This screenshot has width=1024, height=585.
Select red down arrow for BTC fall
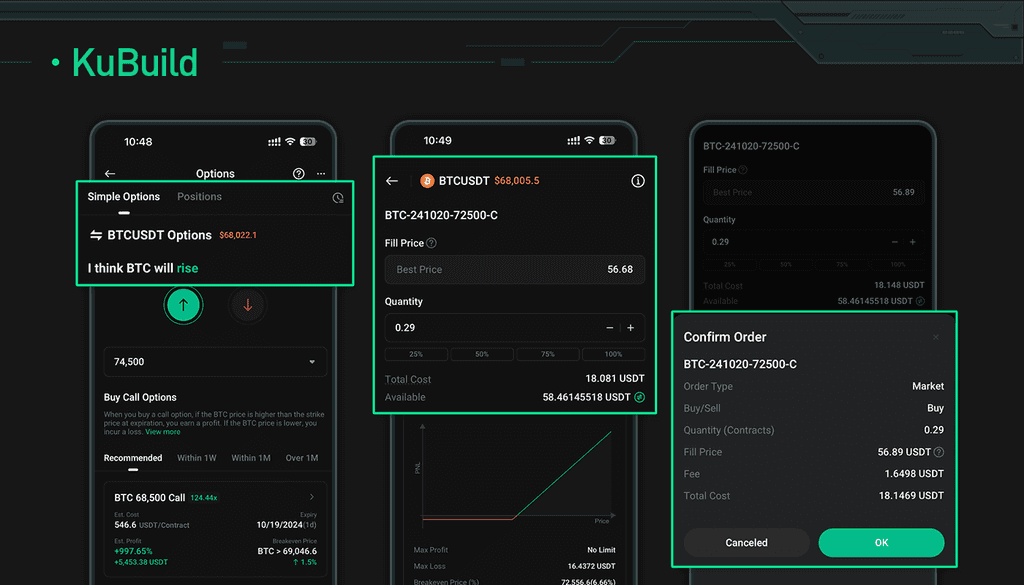pos(248,305)
